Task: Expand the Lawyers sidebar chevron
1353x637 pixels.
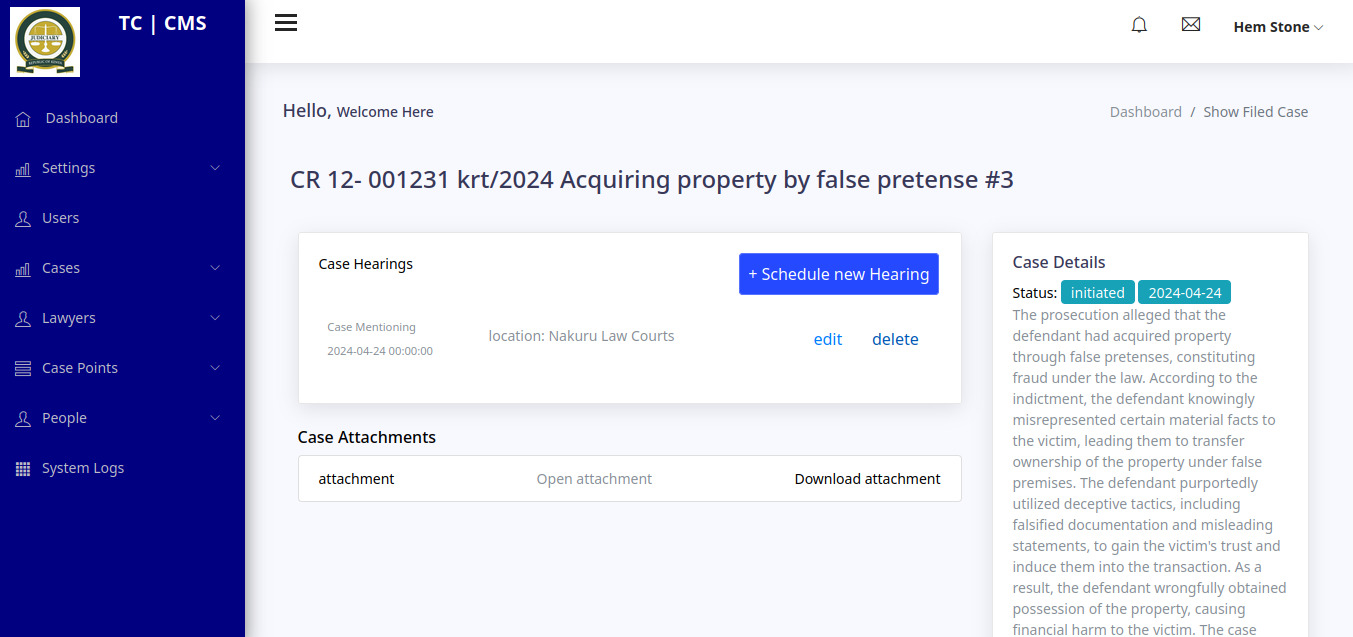Action: 215,318
